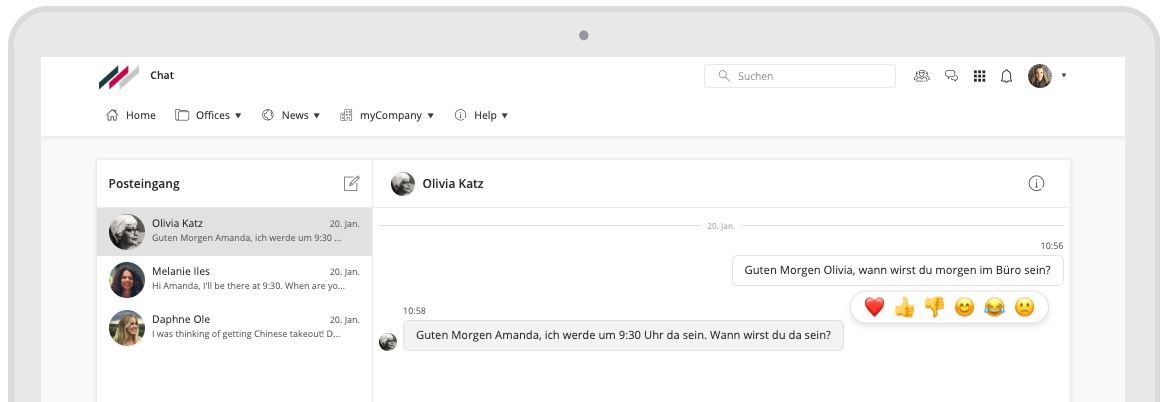Click the 20. Jan. date separator label
Screen dimensions: 1166x402
721,226
